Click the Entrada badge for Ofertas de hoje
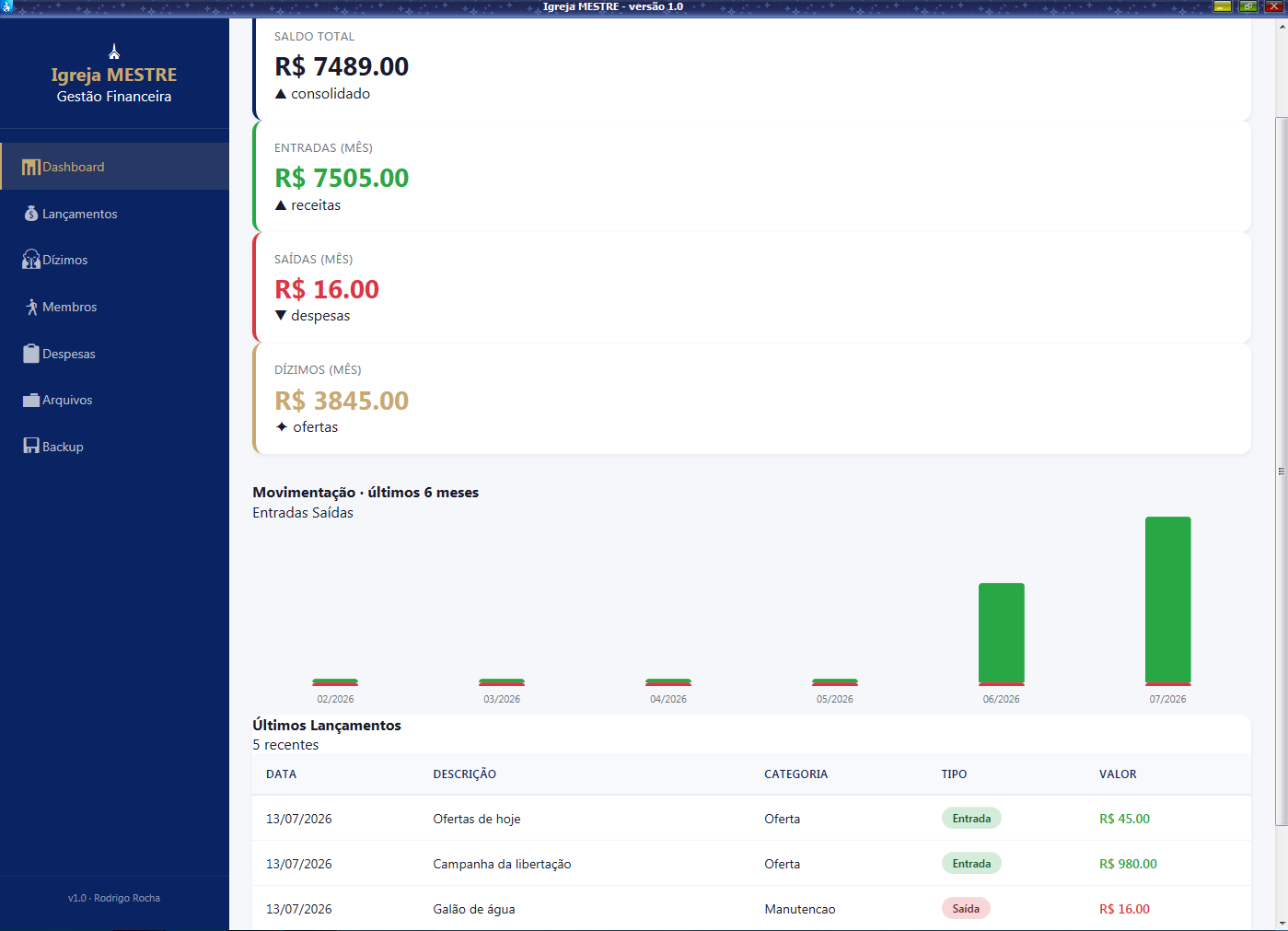The width and height of the screenshot is (1288, 931). point(971,819)
